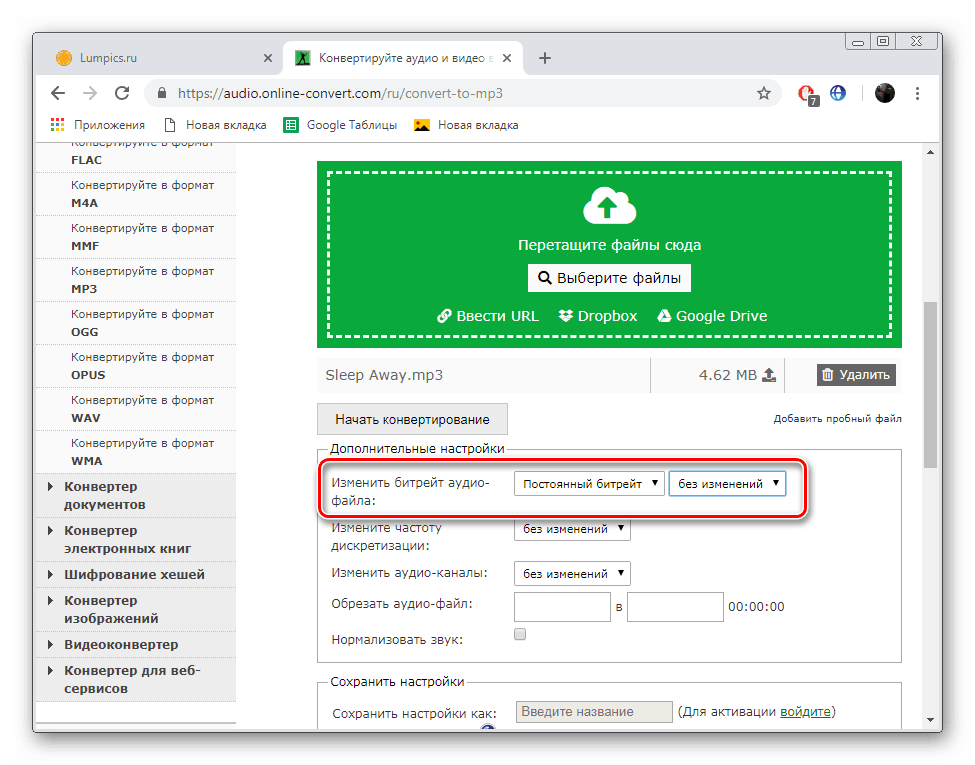Click the Sleep Away.mp3 file name
Viewport: 975px width, 765px height.
pyautogui.click(x=384, y=375)
